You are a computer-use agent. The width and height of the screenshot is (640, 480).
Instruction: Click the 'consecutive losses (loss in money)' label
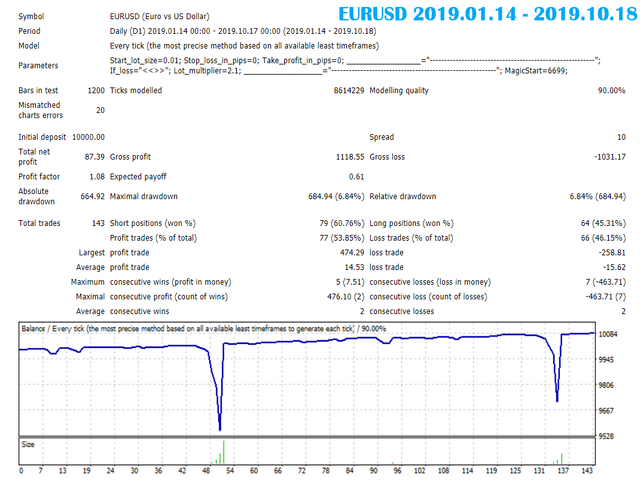[430, 282]
